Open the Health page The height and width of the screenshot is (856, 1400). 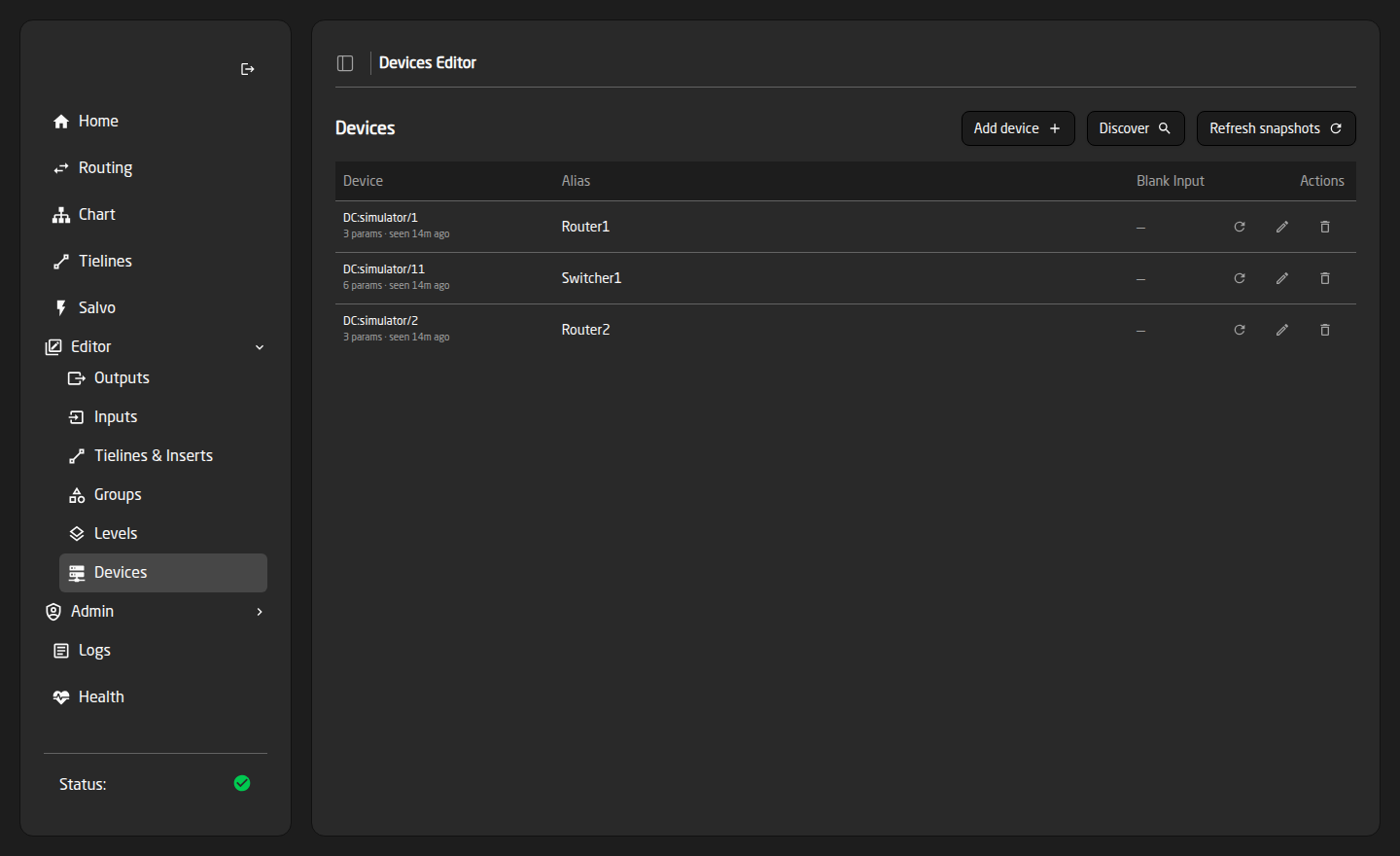(x=156, y=697)
